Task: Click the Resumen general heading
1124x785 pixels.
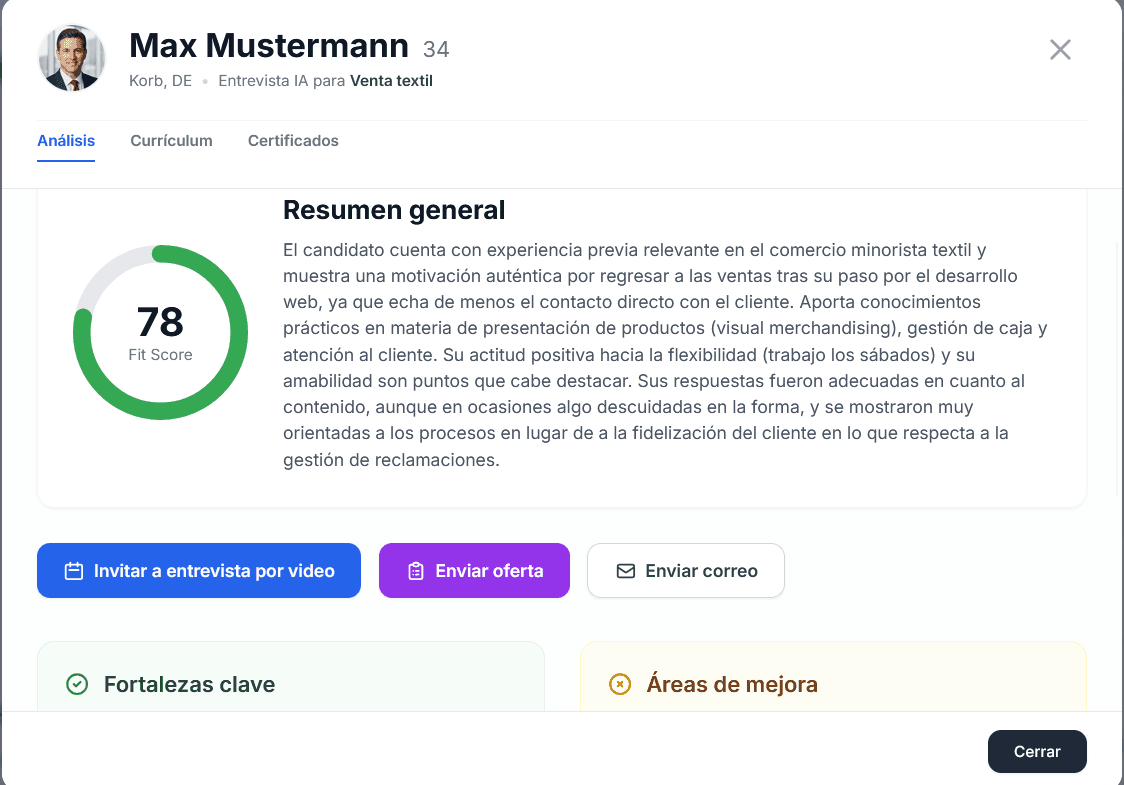Action: (394, 210)
